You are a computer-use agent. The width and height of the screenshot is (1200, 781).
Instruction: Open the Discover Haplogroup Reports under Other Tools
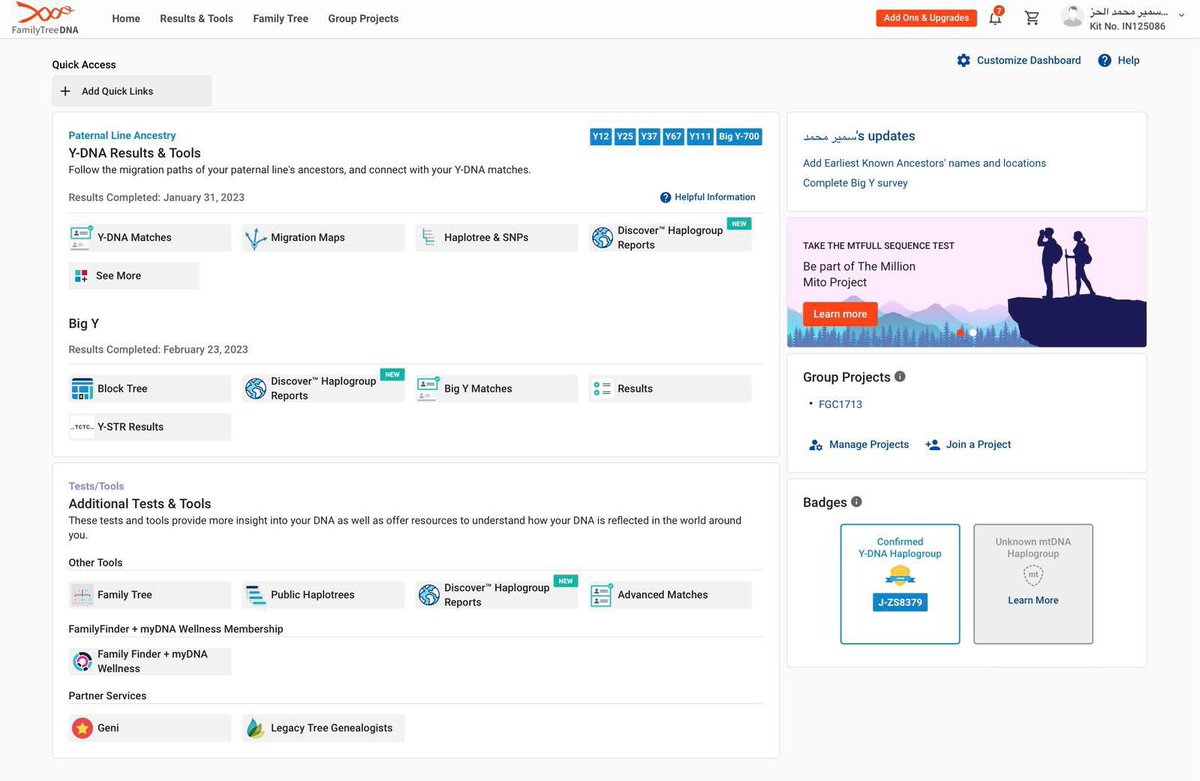point(497,595)
